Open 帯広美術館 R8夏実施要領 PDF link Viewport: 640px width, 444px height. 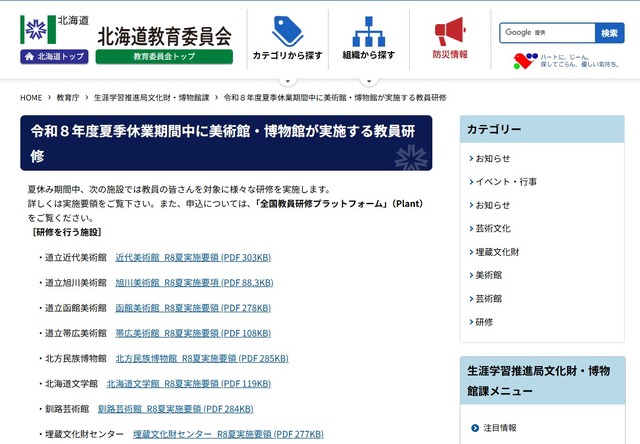point(193,333)
